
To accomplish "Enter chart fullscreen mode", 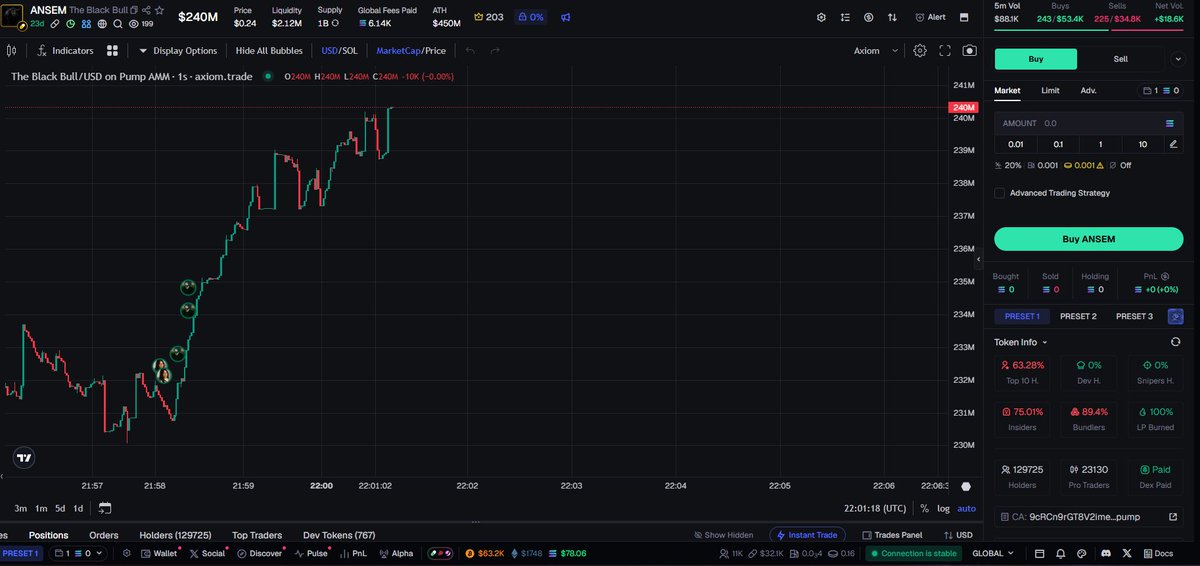I will click(945, 51).
